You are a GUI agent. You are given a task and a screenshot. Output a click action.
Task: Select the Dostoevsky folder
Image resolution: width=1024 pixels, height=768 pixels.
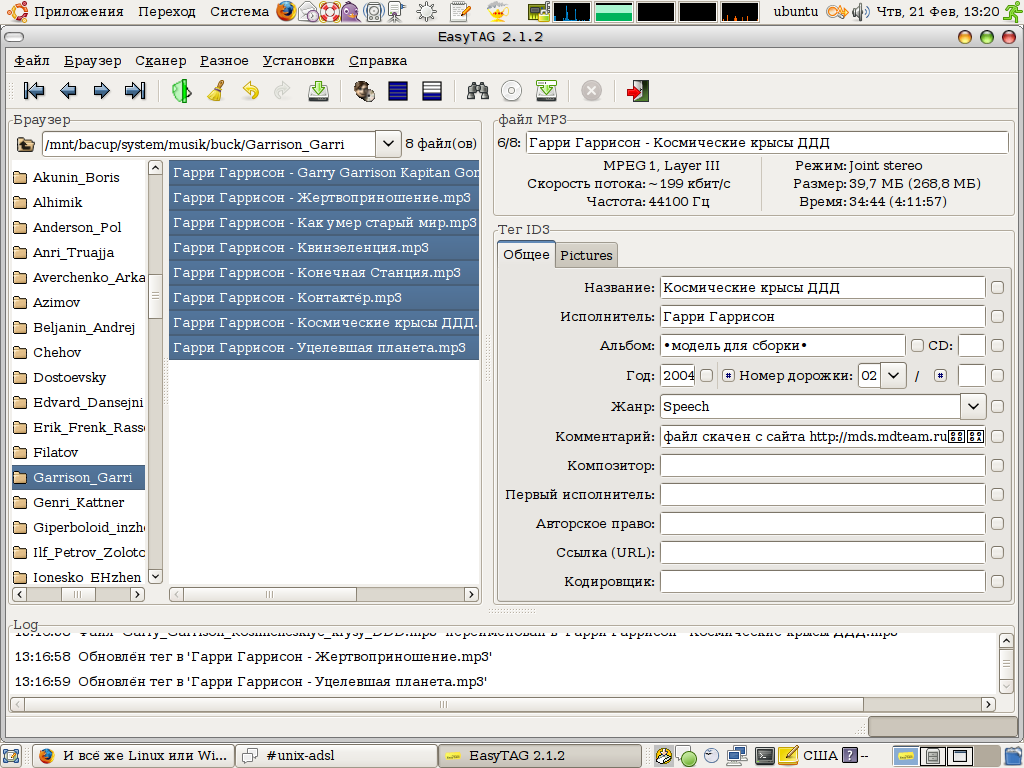click(78, 377)
